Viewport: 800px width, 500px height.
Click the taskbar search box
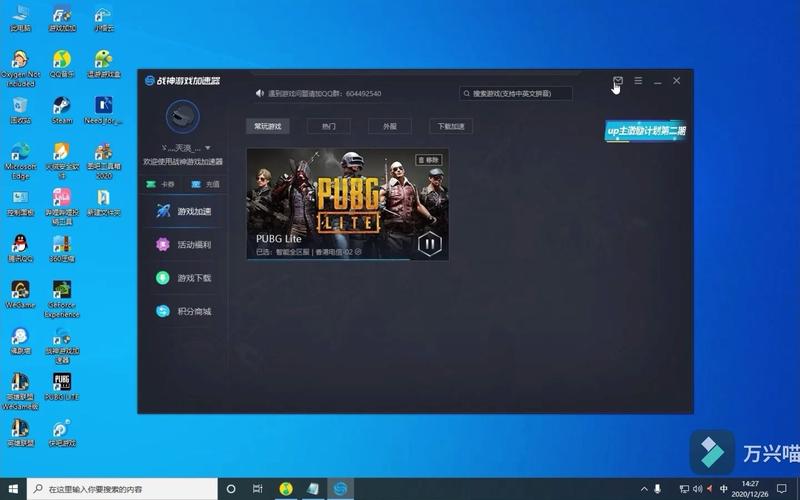click(x=122, y=489)
